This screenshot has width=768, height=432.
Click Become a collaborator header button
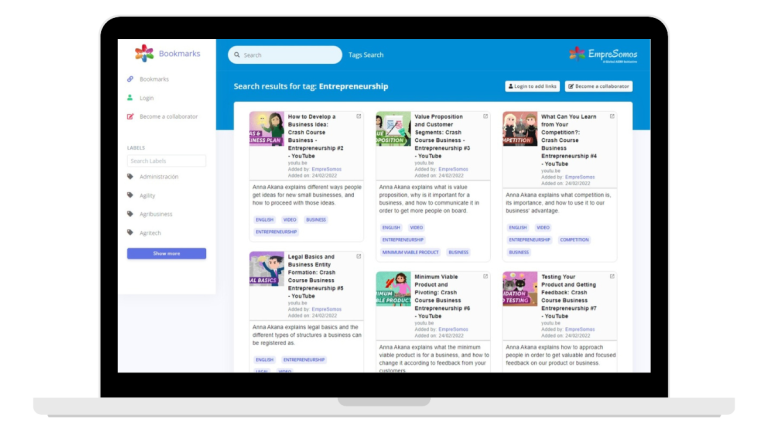599,86
